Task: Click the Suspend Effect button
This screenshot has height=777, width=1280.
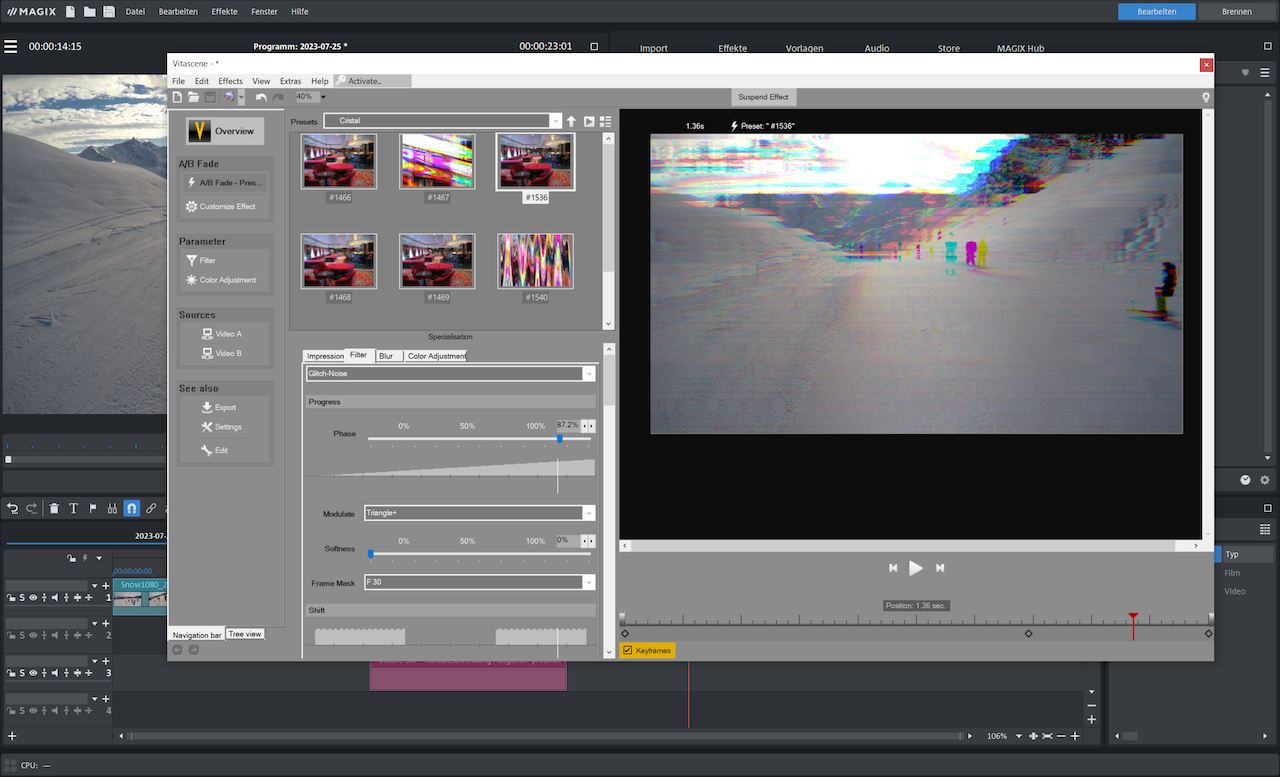Action: (x=763, y=97)
